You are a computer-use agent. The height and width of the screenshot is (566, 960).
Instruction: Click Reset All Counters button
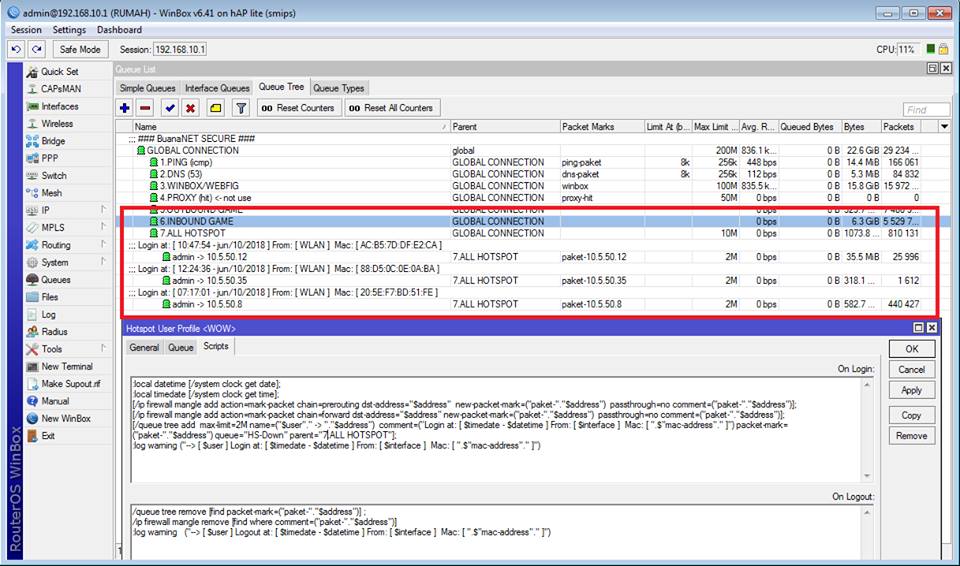click(x=392, y=108)
